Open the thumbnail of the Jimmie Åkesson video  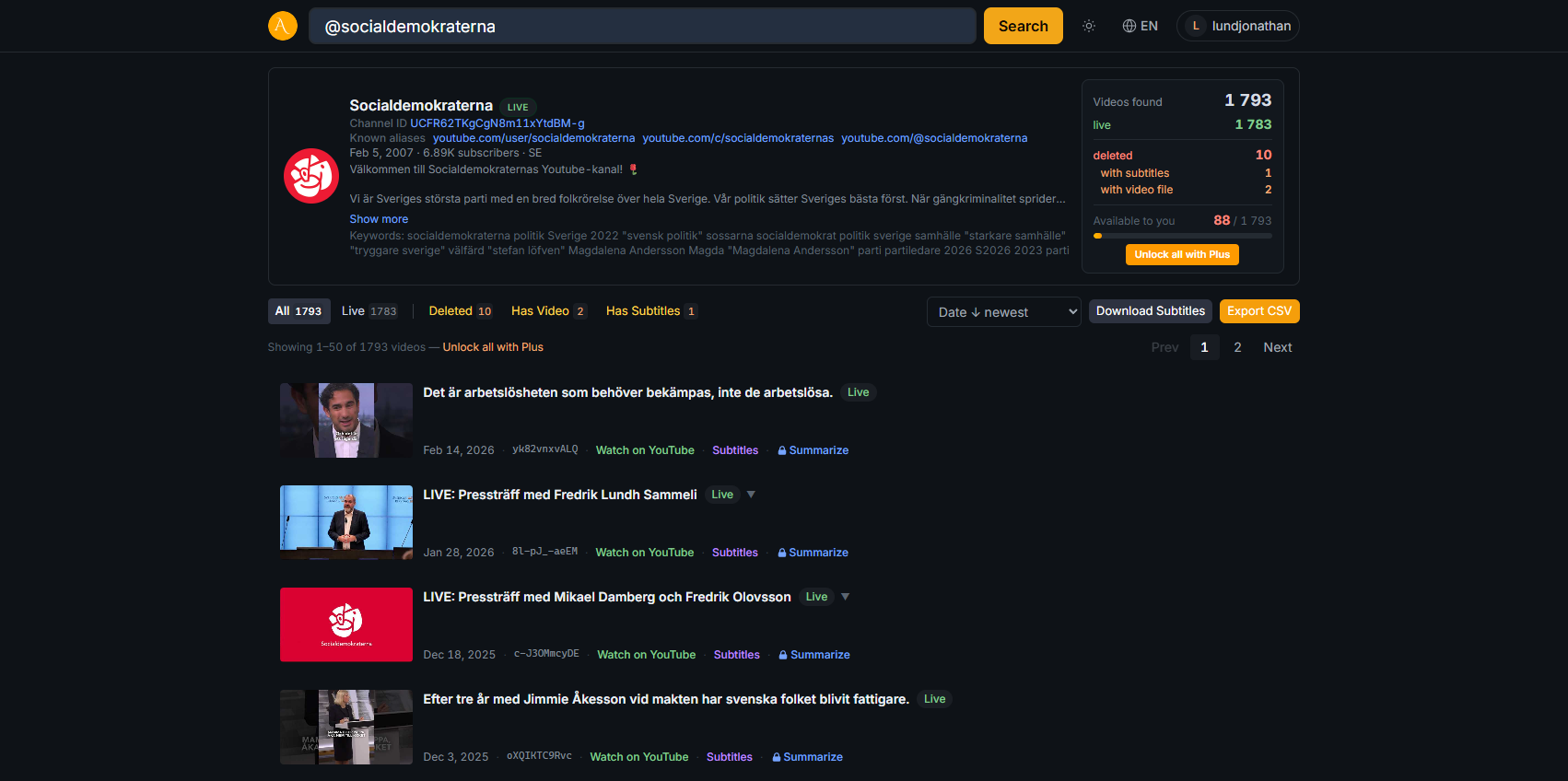coord(346,727)
